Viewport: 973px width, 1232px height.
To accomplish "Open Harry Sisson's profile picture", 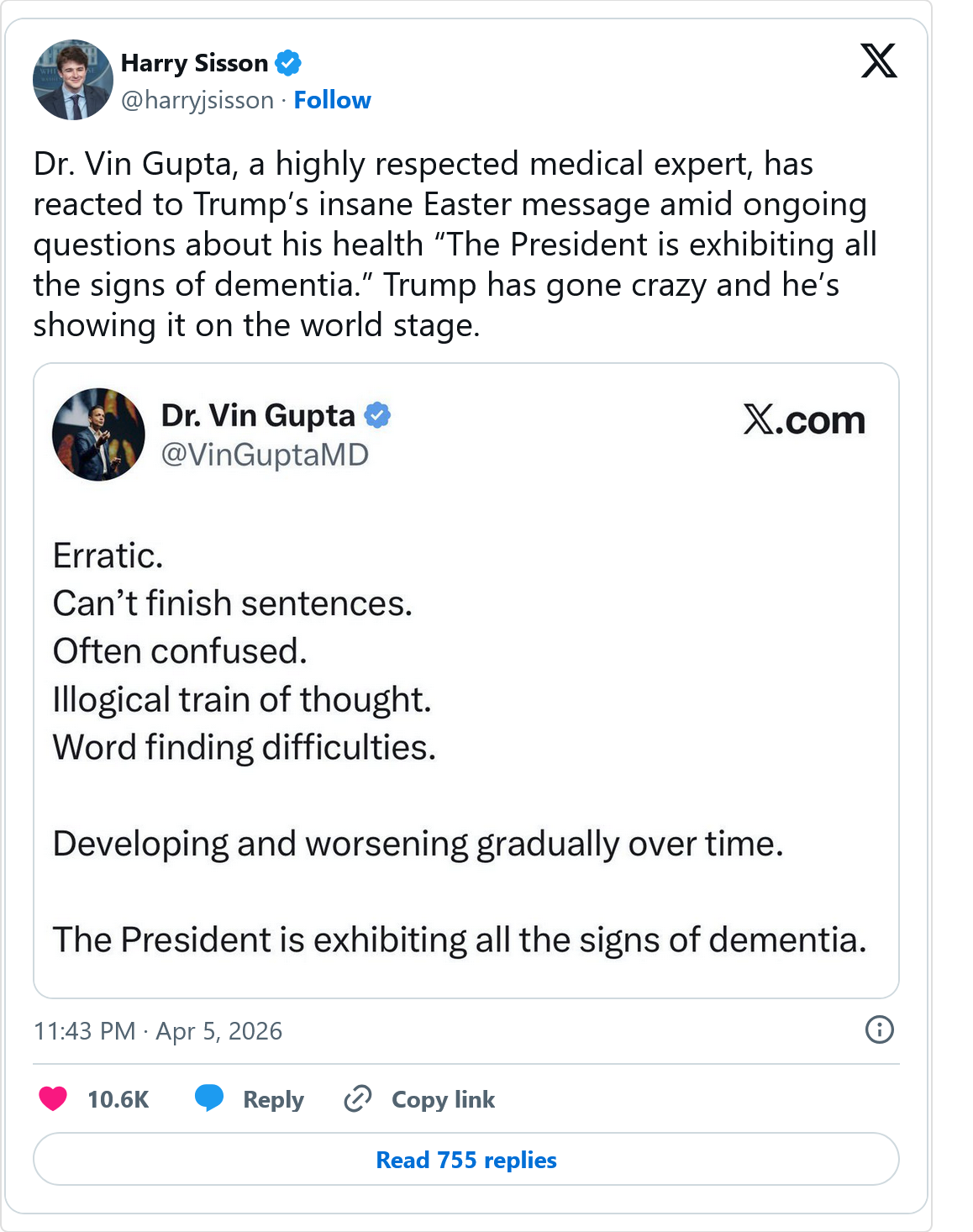I will click(73, 80).
